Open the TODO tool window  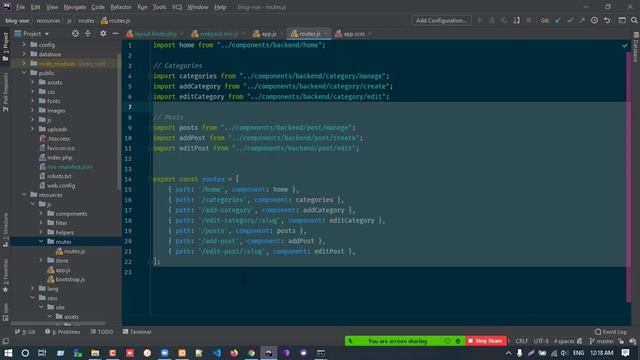tap(102, 332)
